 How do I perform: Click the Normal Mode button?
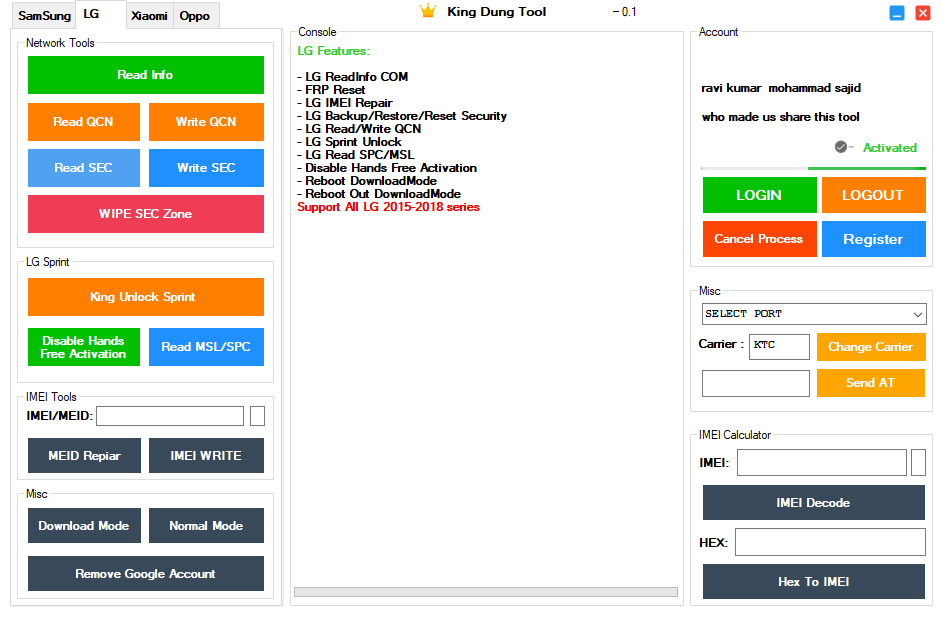click(x=206, y=526)
